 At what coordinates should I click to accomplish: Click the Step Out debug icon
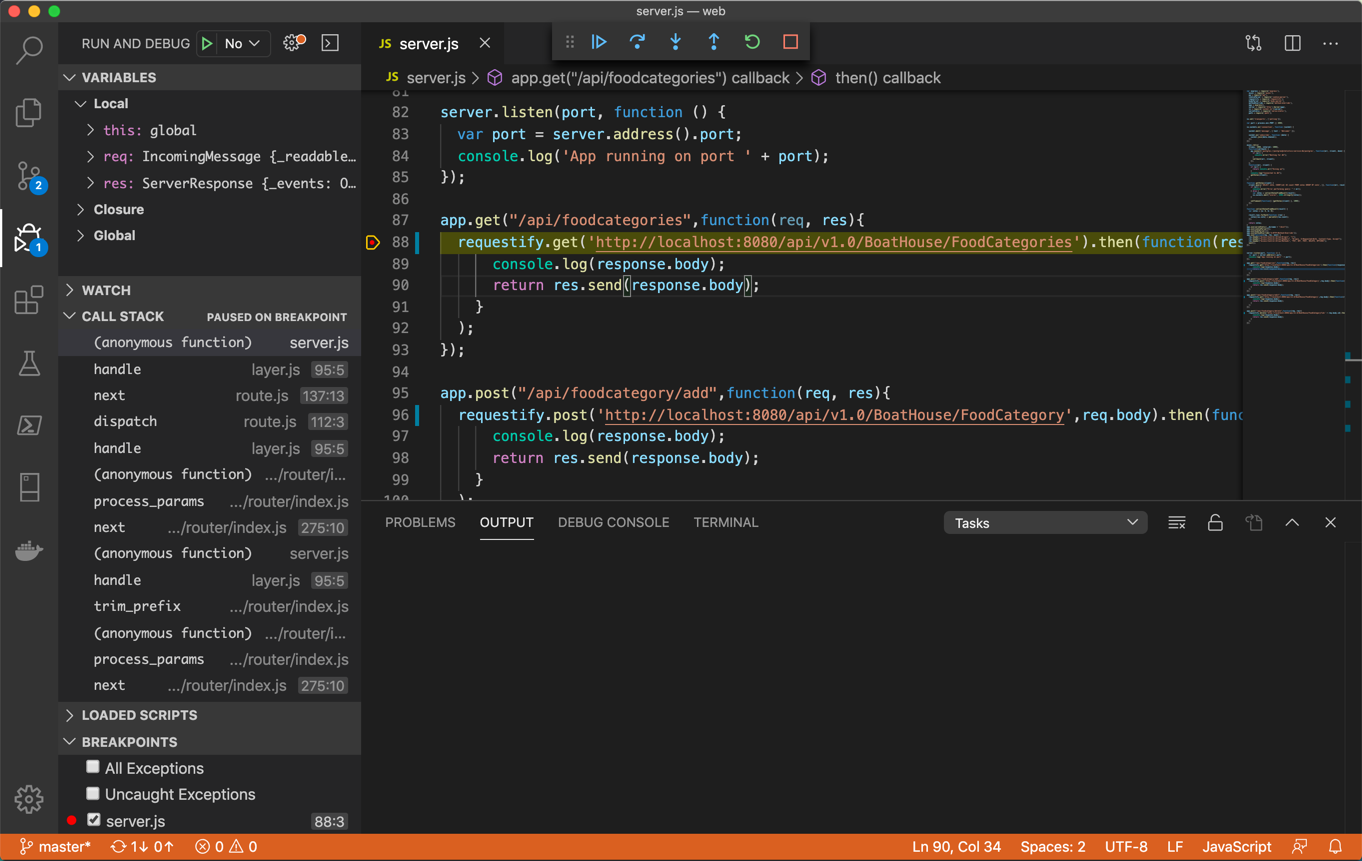tap(713, 42)
